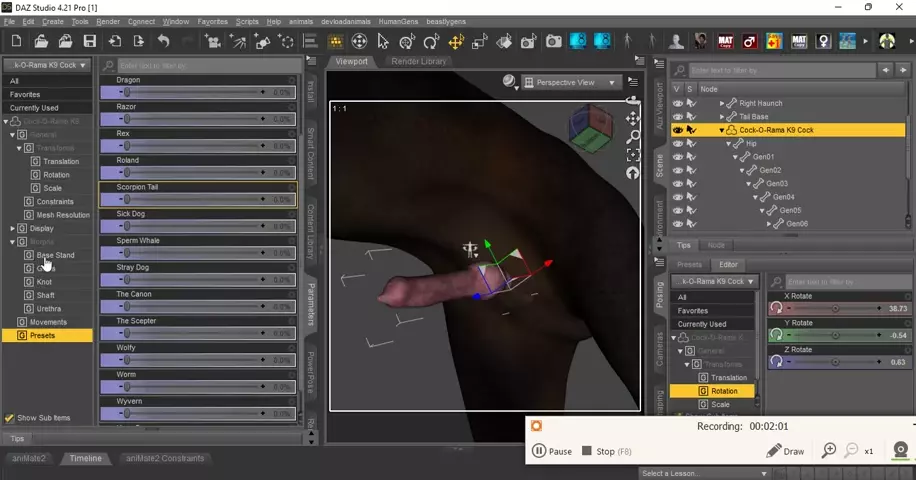Hide the Tail Base node via eye icon
This screenshot has width=916, height=480.
coord(678,117)
